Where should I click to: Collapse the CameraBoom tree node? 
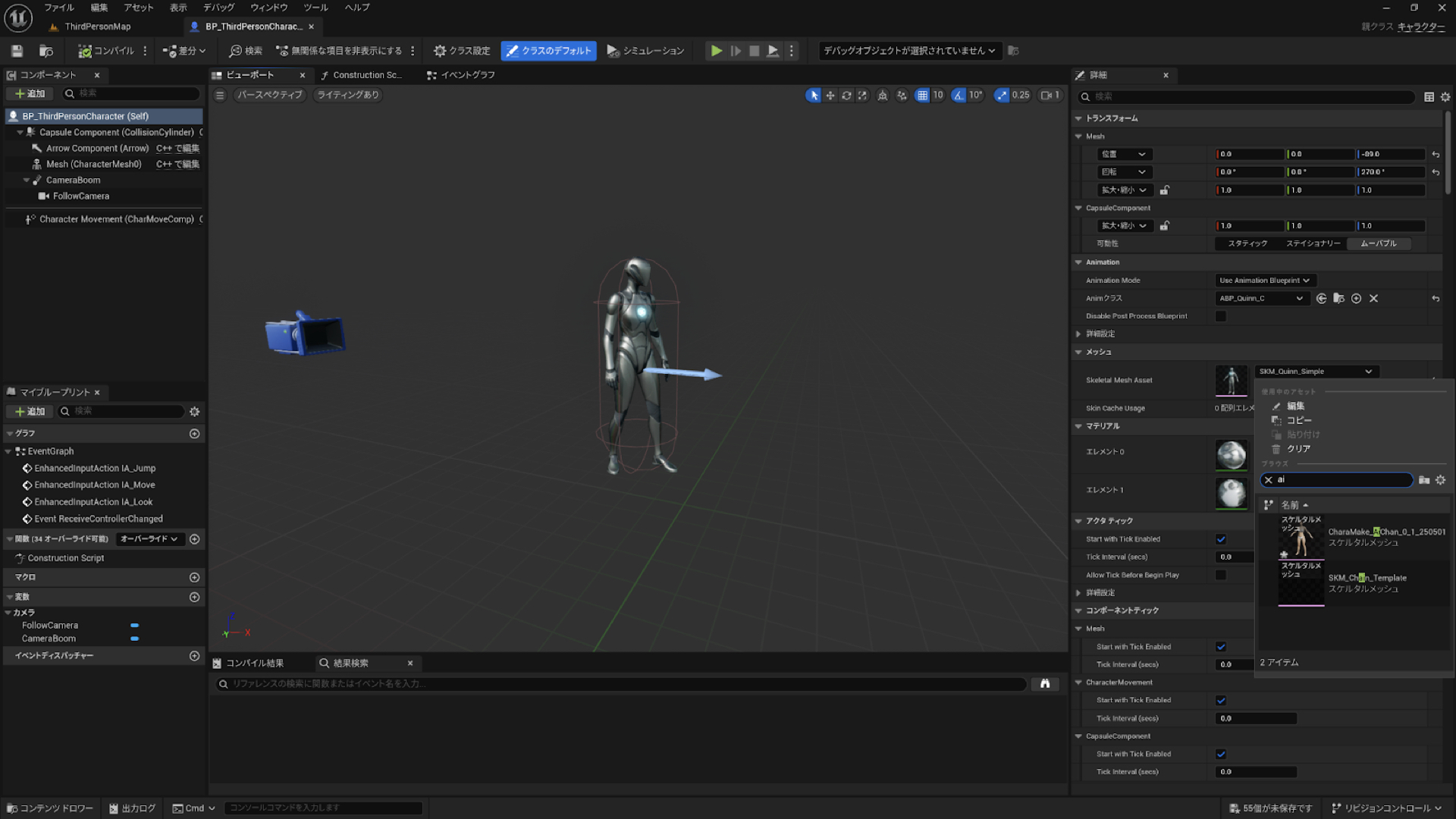[x=27, y=180]
